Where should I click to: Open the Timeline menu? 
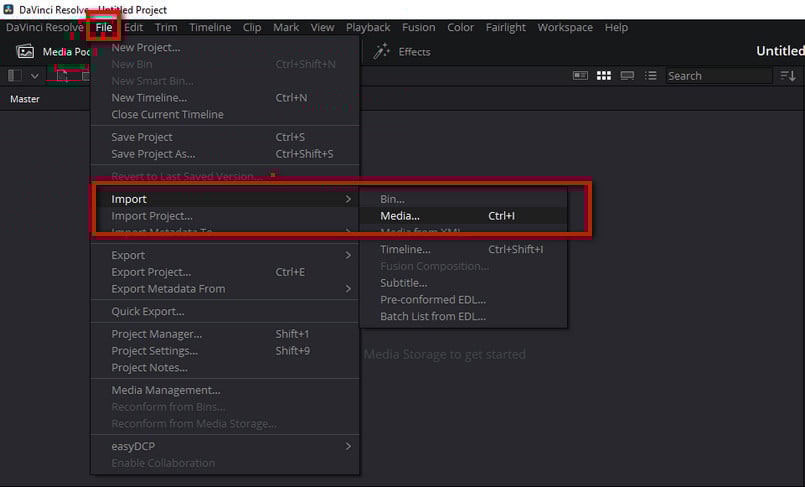coord(210,27)
